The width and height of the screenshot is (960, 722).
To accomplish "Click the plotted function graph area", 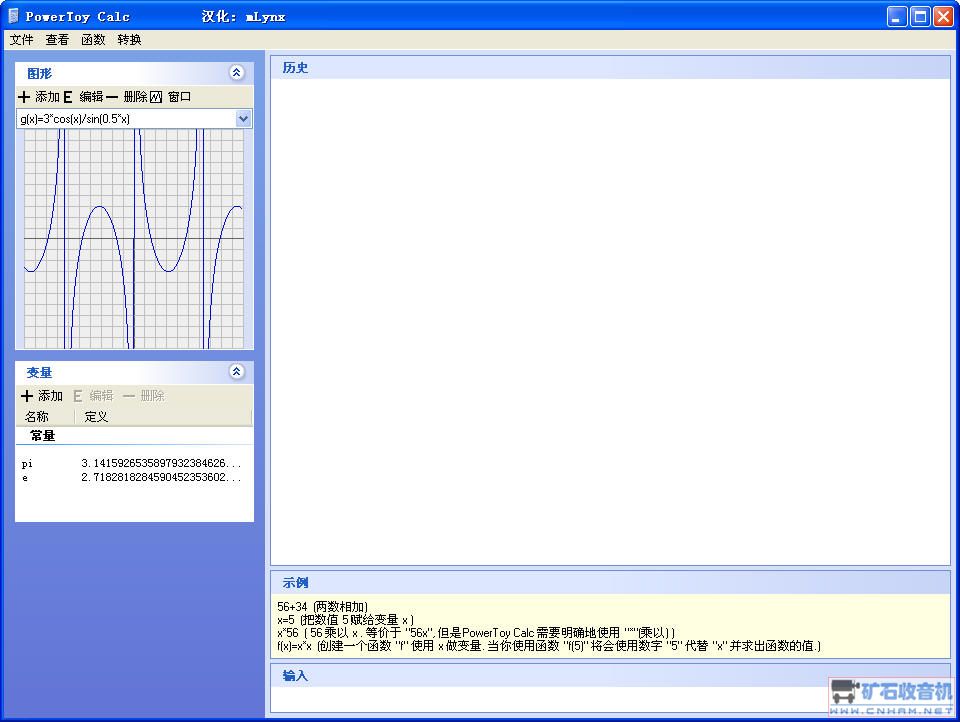I will coord(134,239).
